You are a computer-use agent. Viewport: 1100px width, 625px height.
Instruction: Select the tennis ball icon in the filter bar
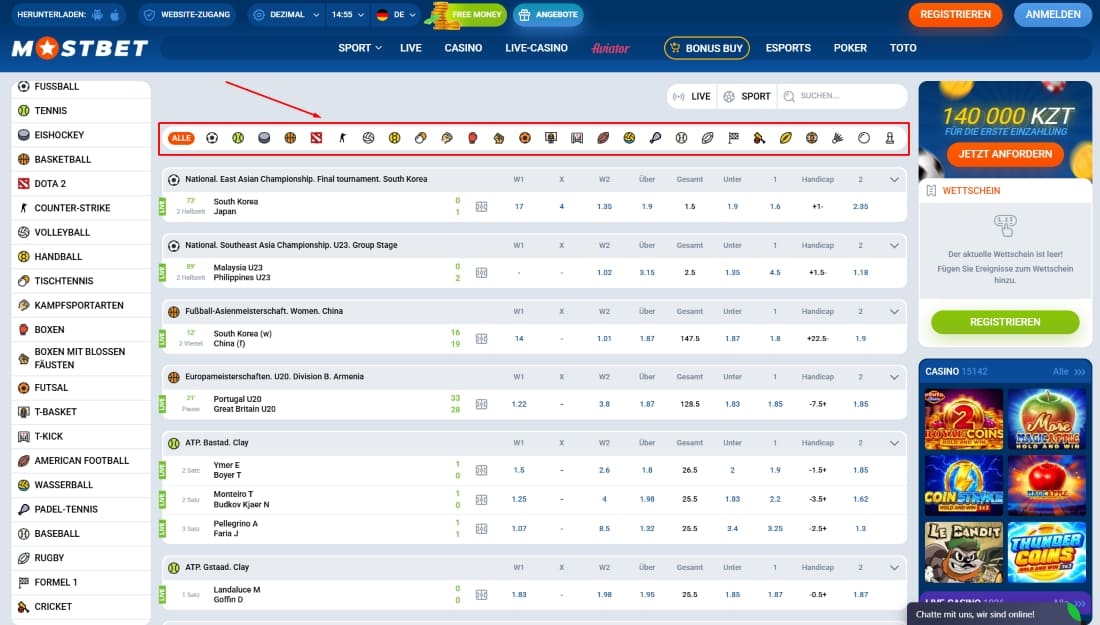[x=238, y=138]
